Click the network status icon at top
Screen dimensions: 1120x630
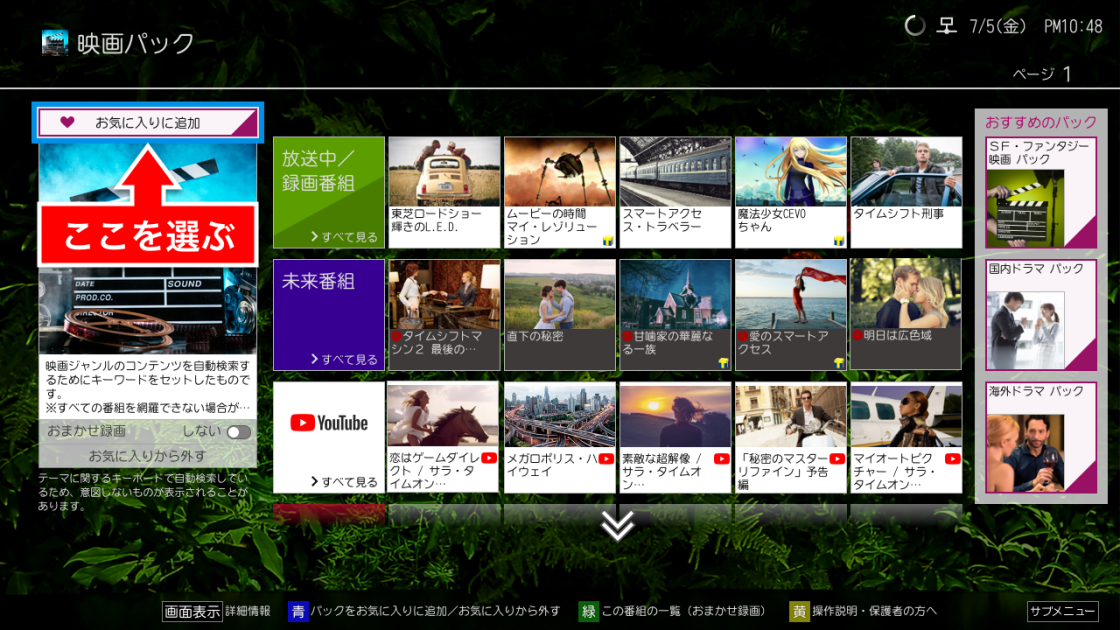point(945,26)
